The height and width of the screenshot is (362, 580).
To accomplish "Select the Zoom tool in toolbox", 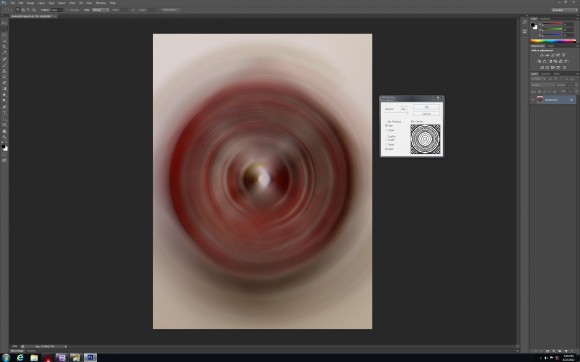I will (4, 137).
